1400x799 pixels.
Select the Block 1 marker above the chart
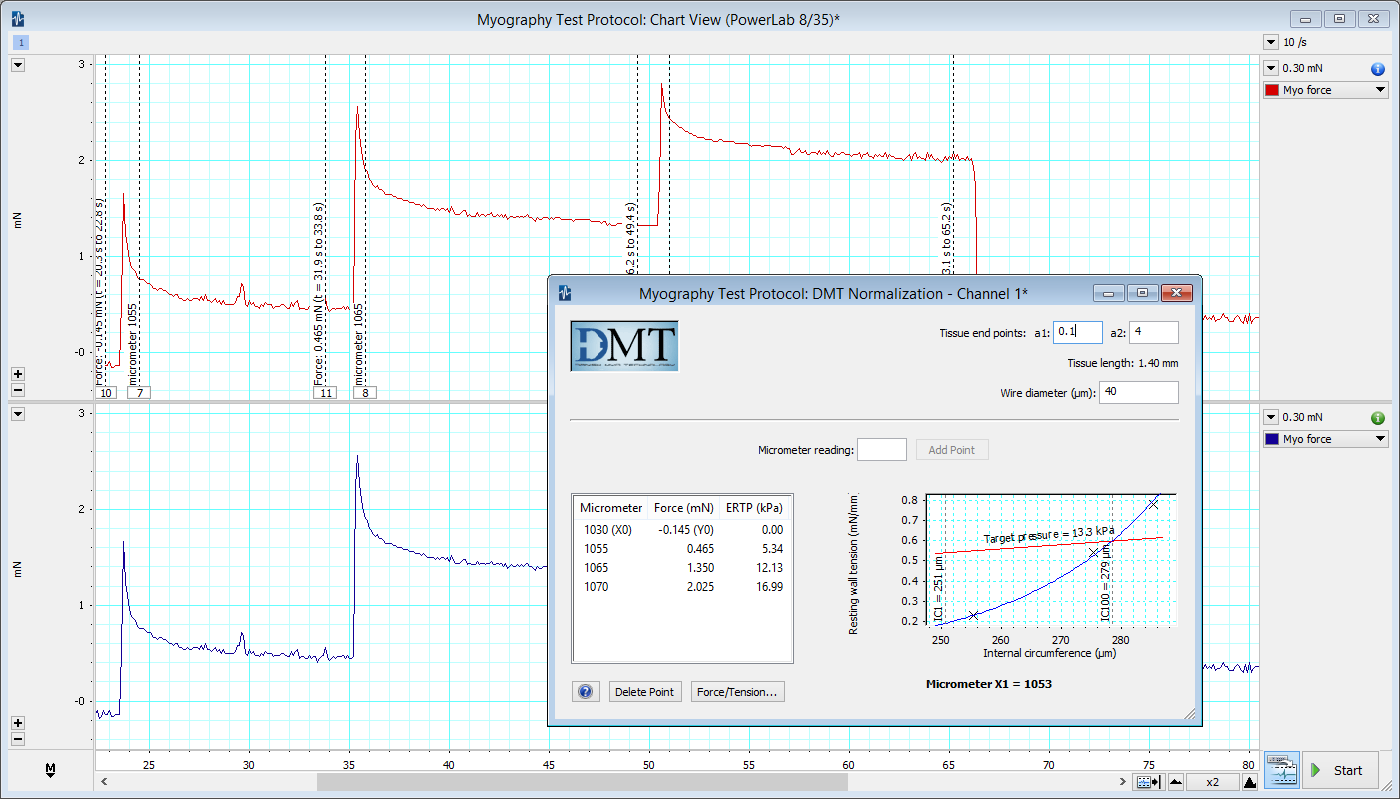coord(20,43)
